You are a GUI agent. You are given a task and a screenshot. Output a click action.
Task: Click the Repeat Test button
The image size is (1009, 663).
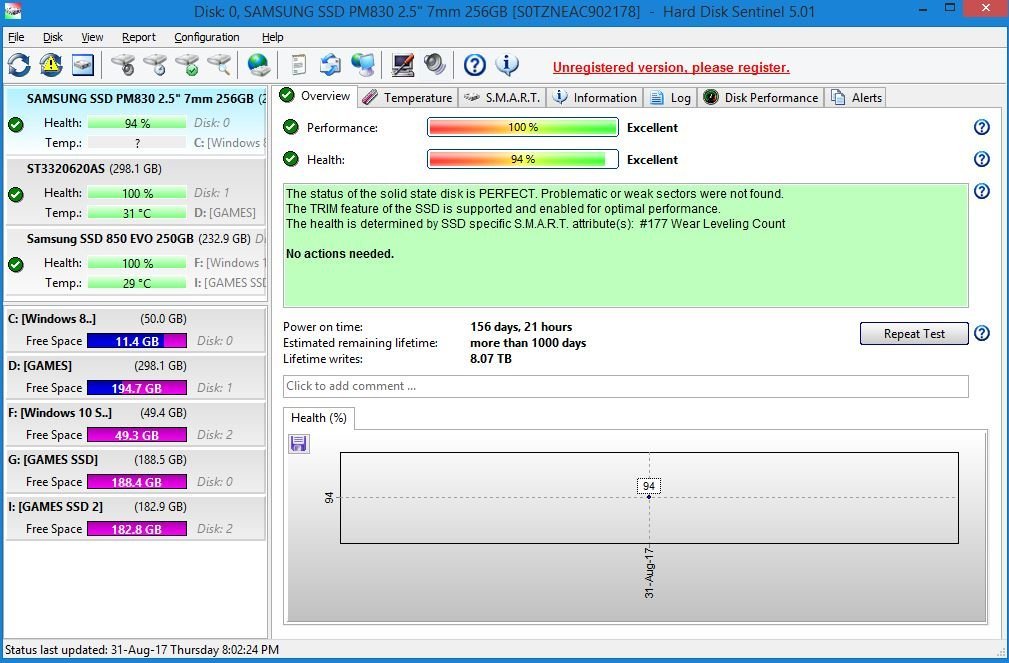click(x=914, y=333)
